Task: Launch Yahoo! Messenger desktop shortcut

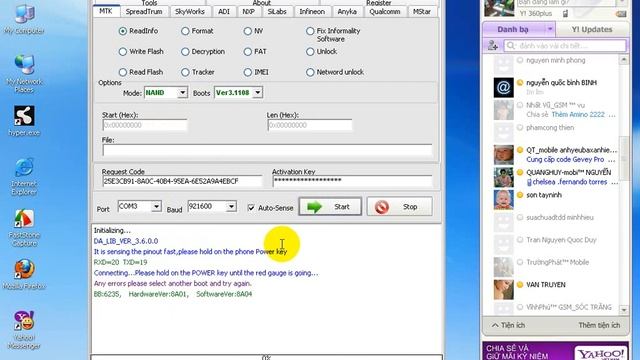Action: click(x=24, y=329)
